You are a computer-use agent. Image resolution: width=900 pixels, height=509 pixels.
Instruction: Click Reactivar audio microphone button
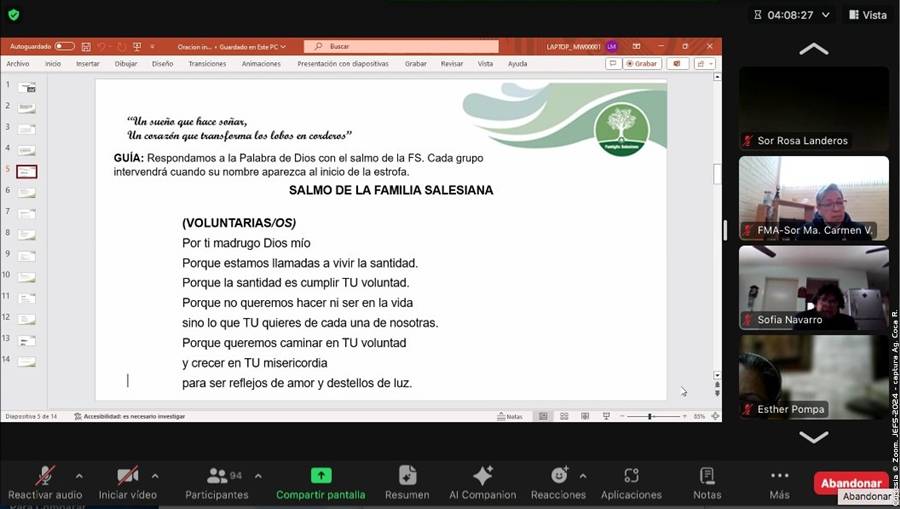point(45,483)
